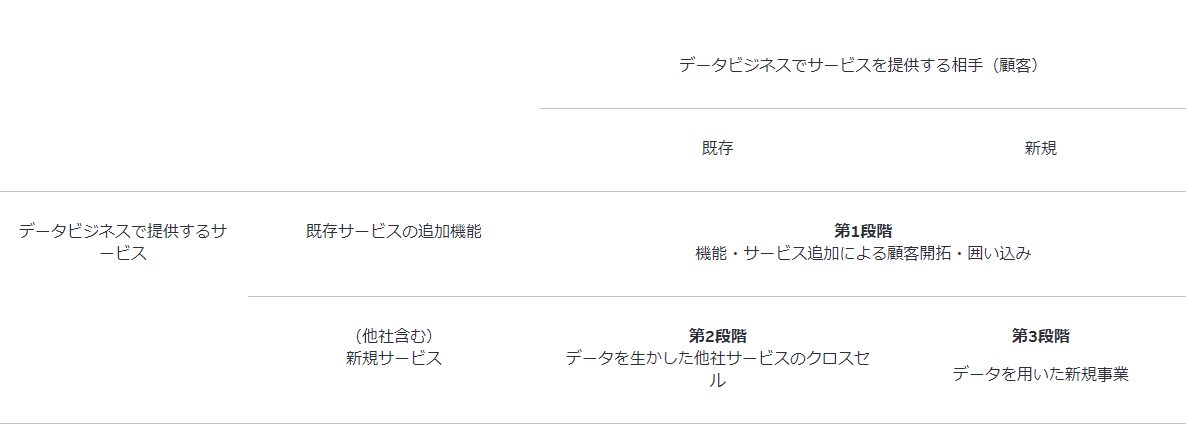This screenshot has height=444, width=1187.
Task: Click the bold 第2段階 heading
Action: click(717, 336)
